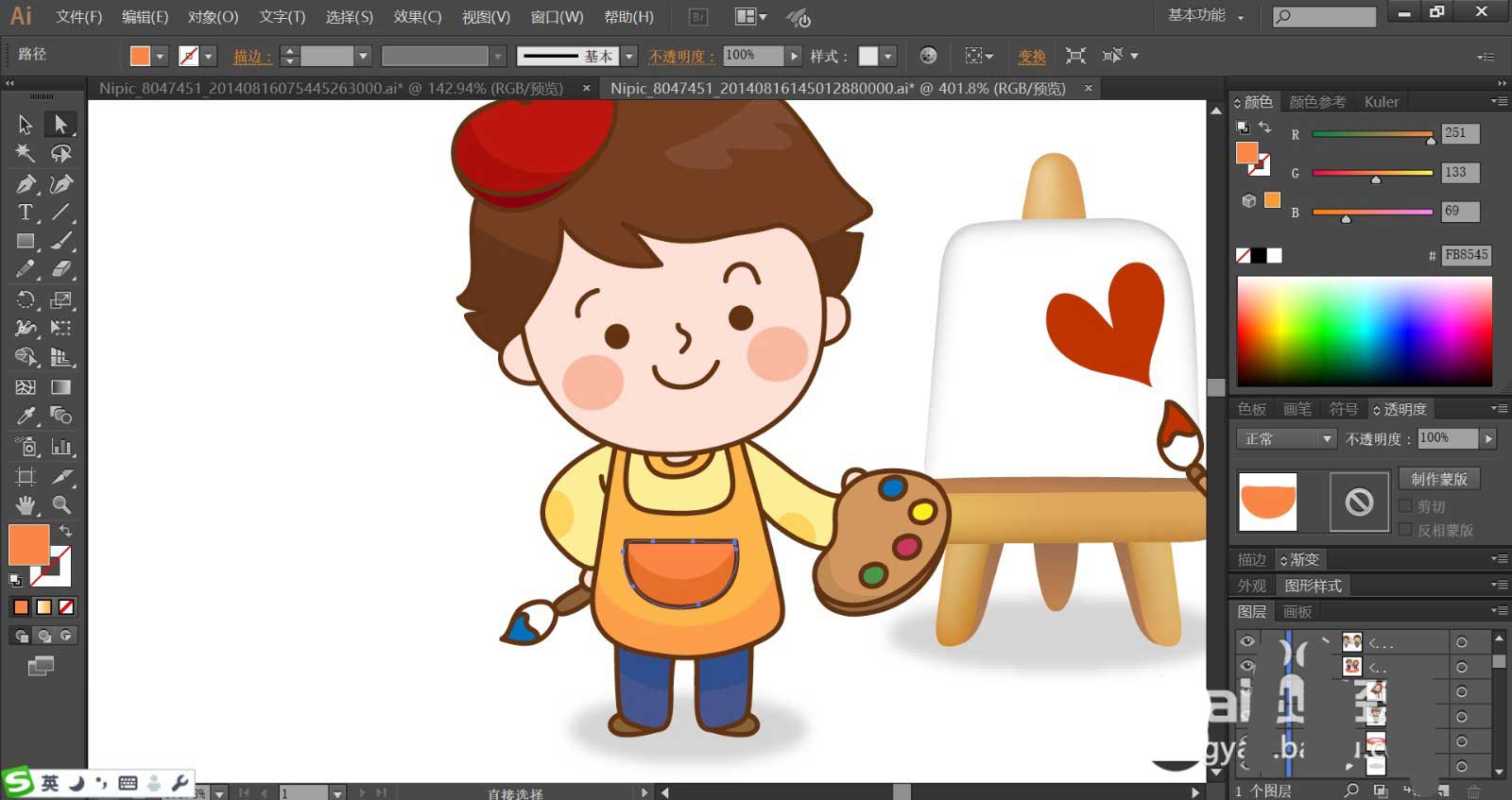Open stroke weight dropdown arrow
1512x800 pixels.
tap(363, 57)
